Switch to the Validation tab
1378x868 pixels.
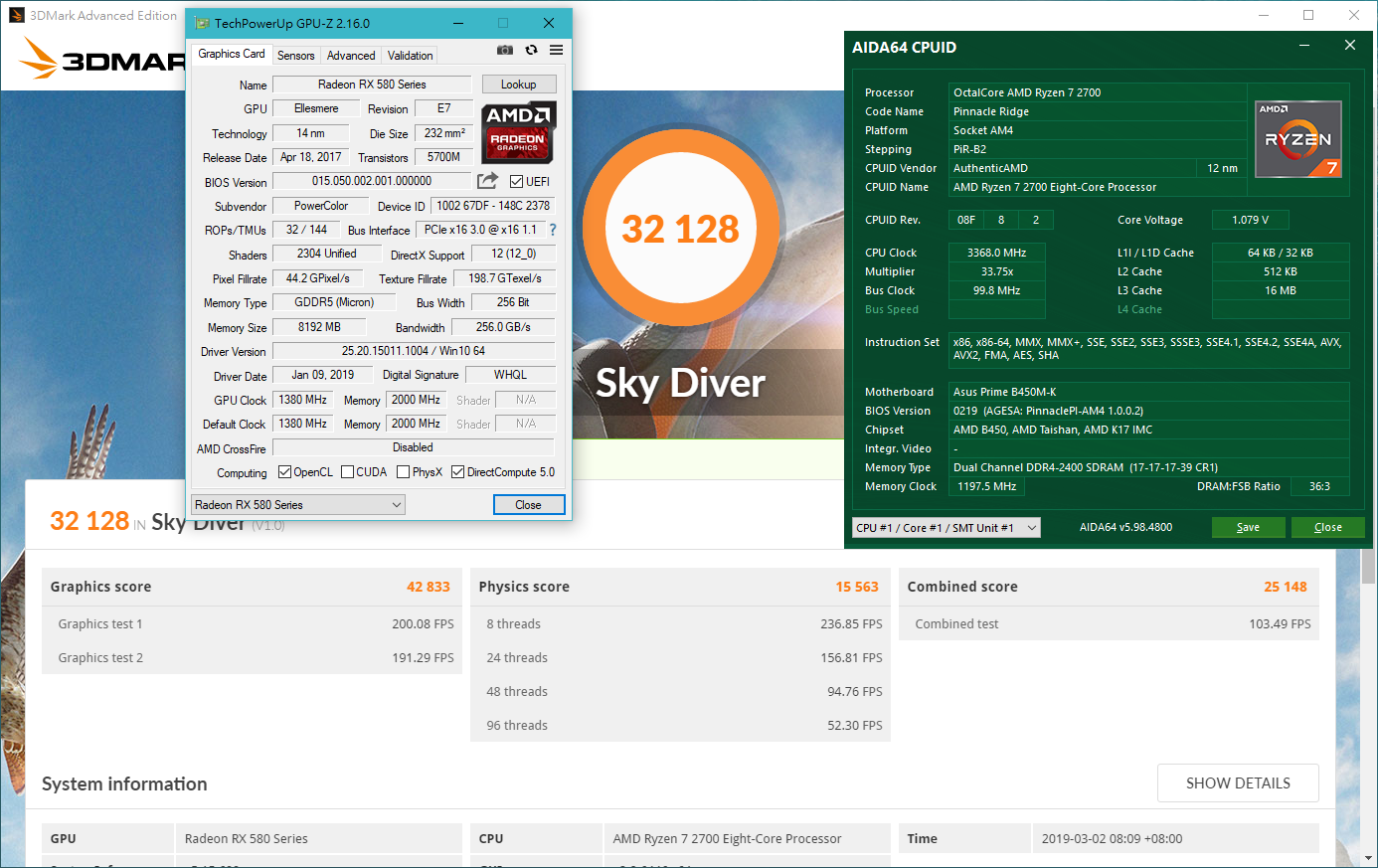tap(411, 56)
